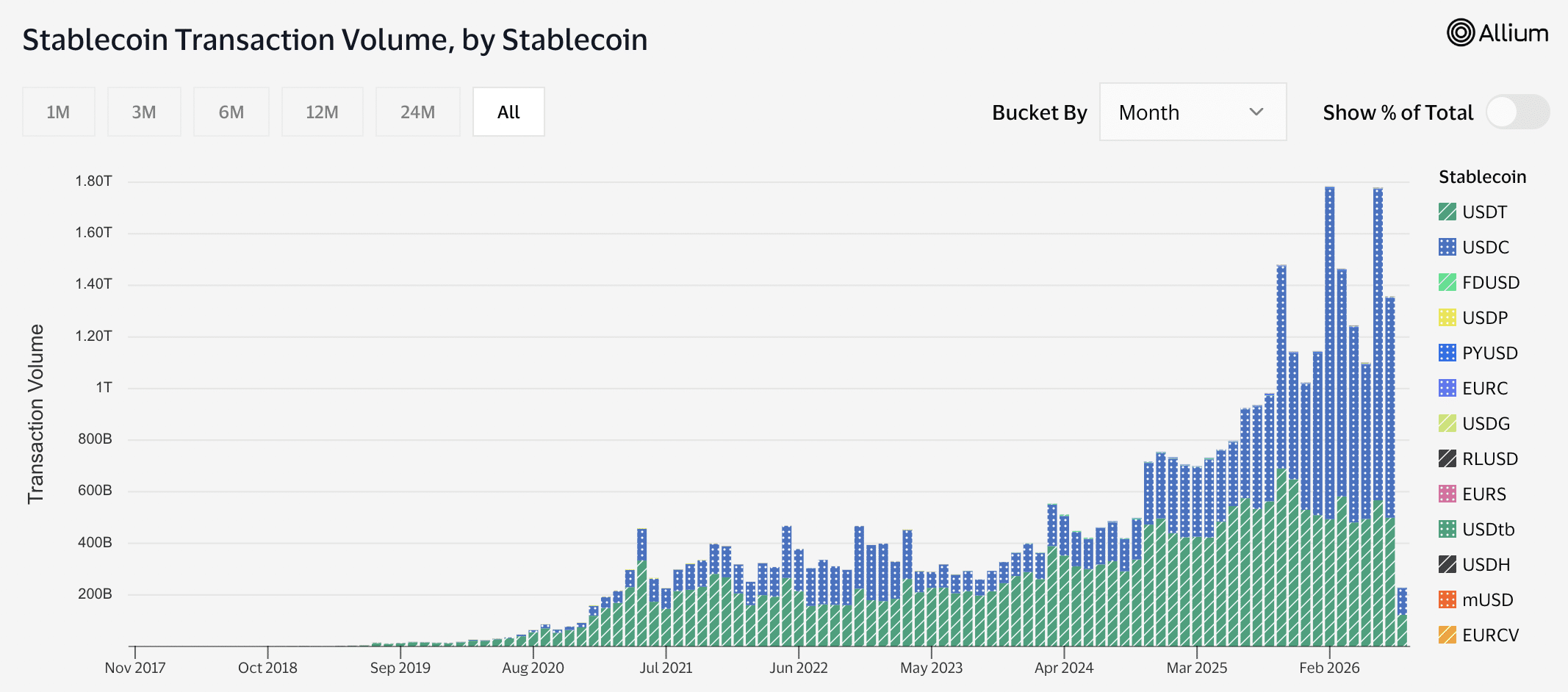The height and width of the screenshot is (692, 1568).
Task: Click the RLUSD legend pattern icon
Action: 1447,458
